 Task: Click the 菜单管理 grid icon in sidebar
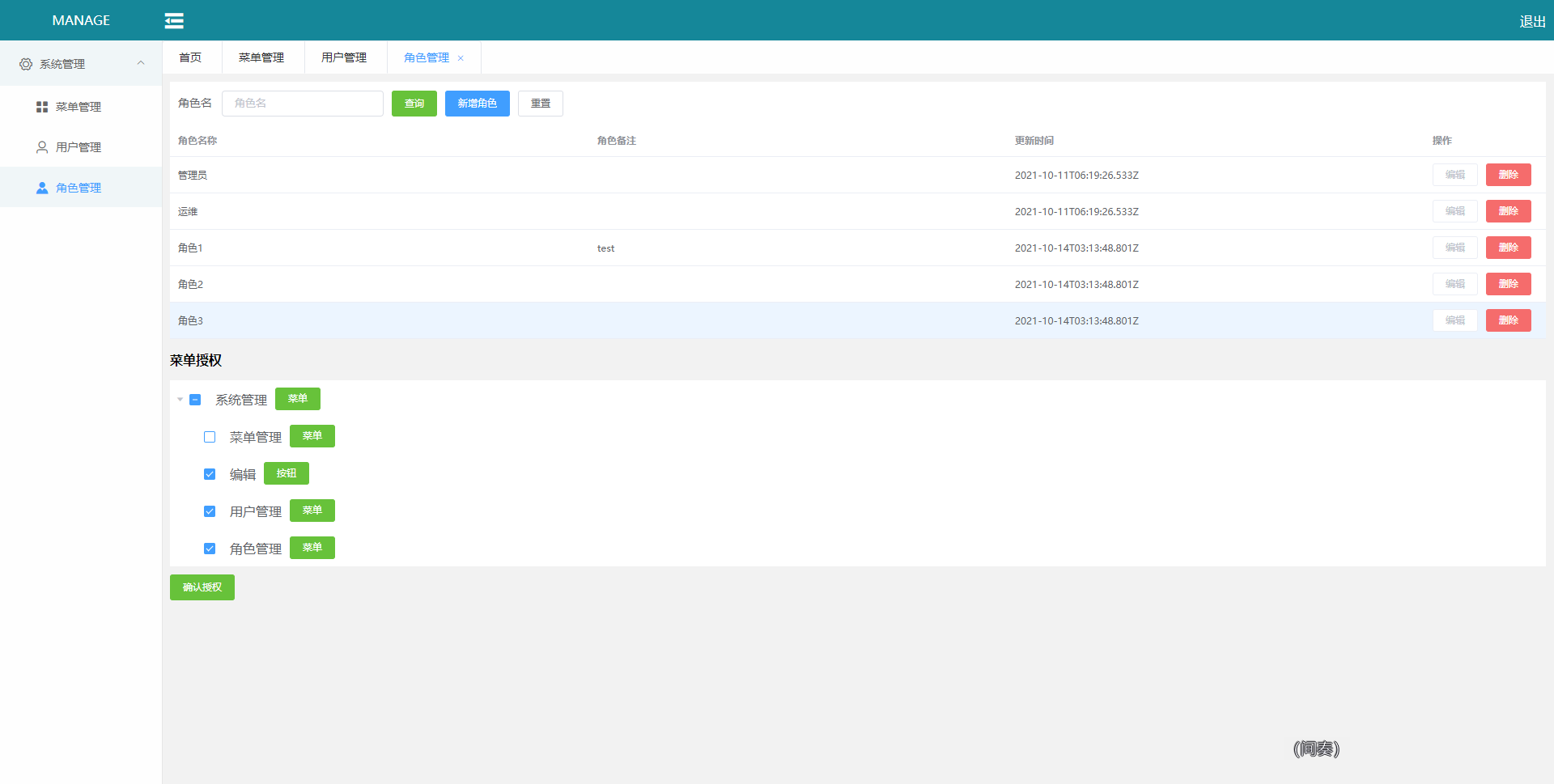tap(42, 107)
